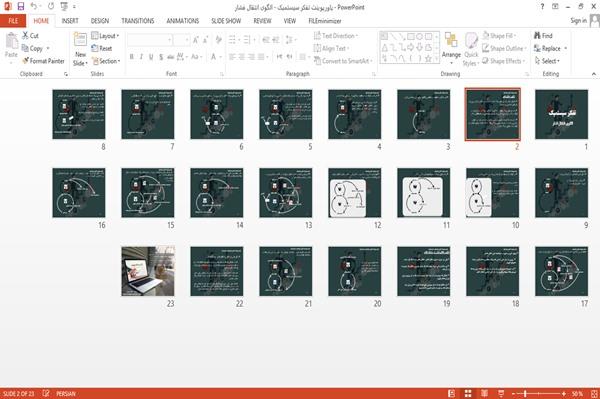This screenshot has height=399, width=600.
Task: Open PowerPoint Help question mark
Action: coord(542,7)
